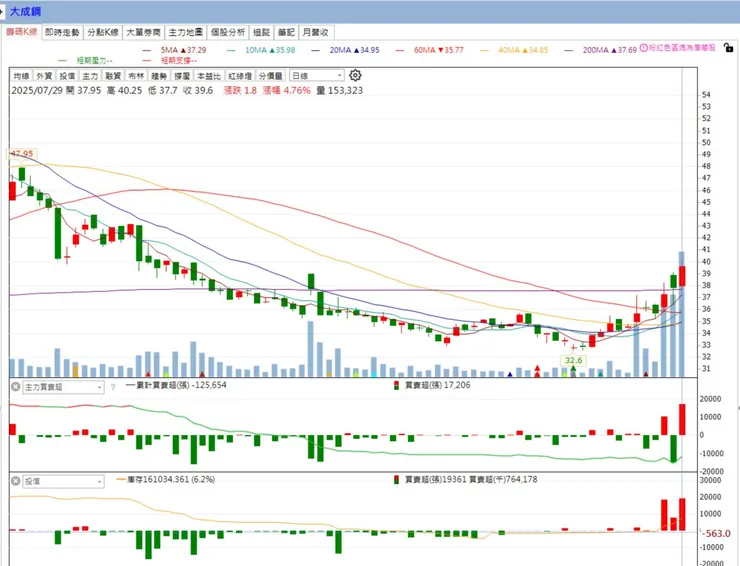This screenshot has height=566, width=740.
Task: Open the 大單券商 tab
Action: tap(143, 32)
